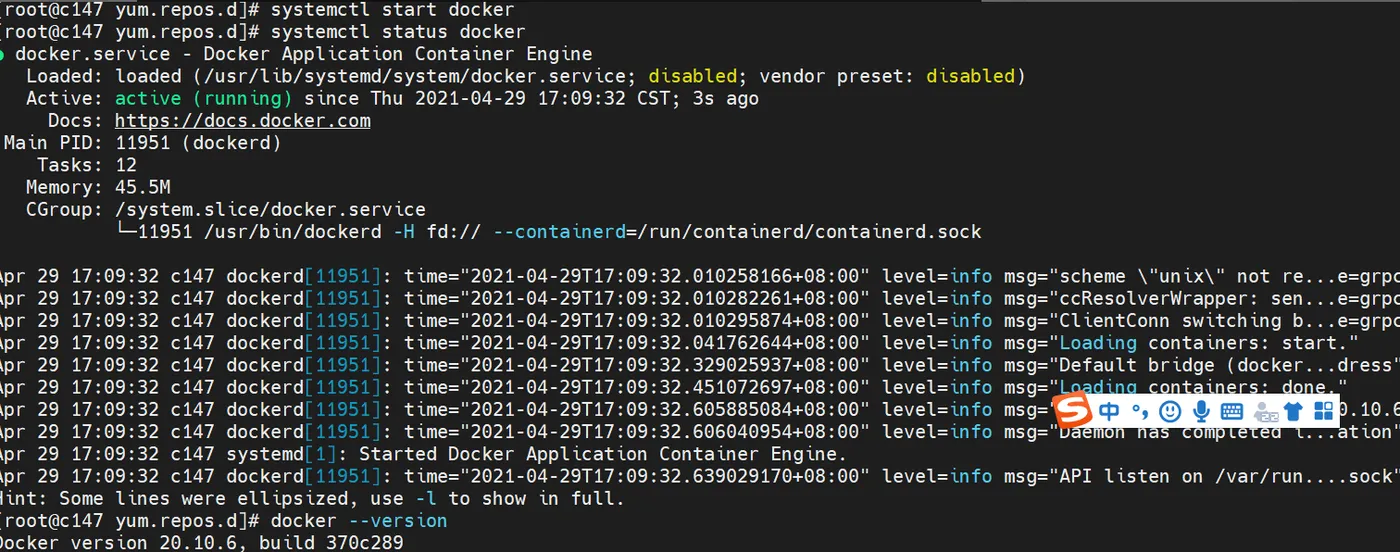Click the Main PID "11951 (dockerd)" value

click(198, 143)
